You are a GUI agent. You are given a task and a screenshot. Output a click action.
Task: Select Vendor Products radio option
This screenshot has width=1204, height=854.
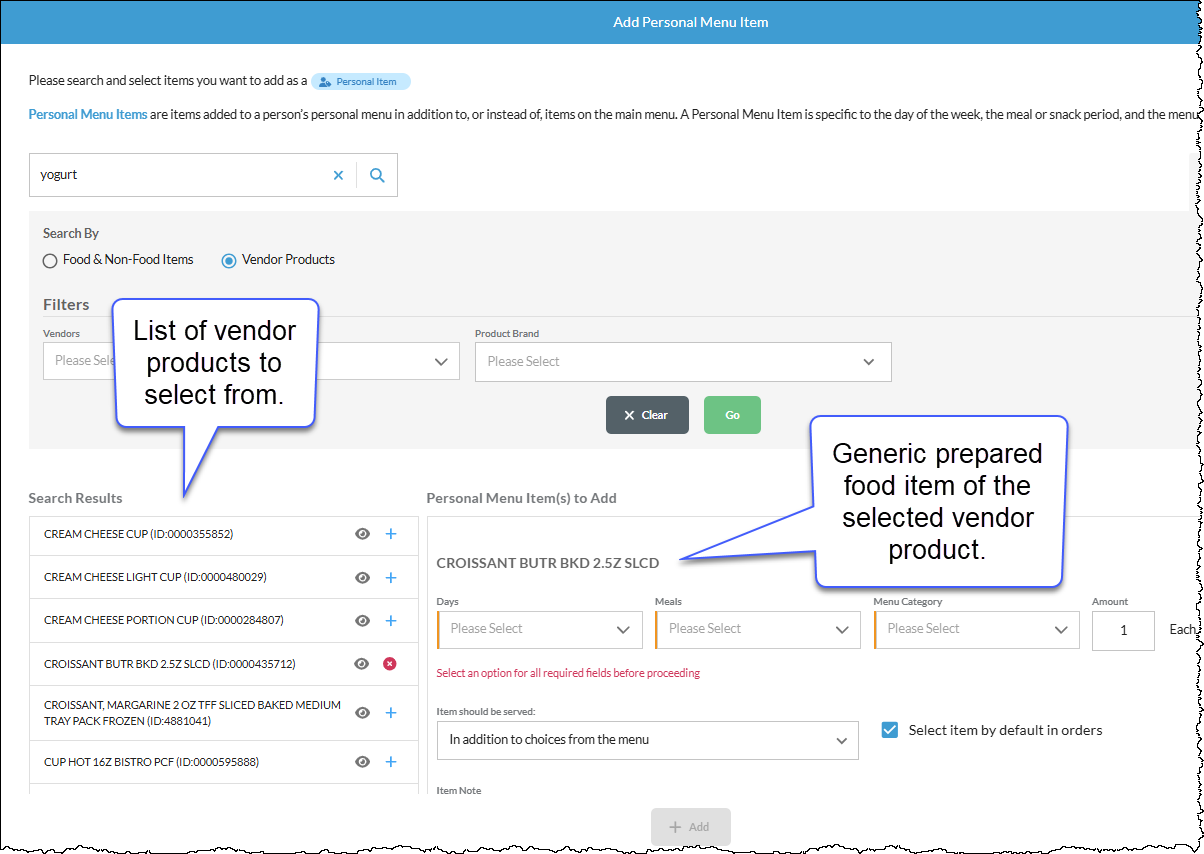tap(229, 260)
